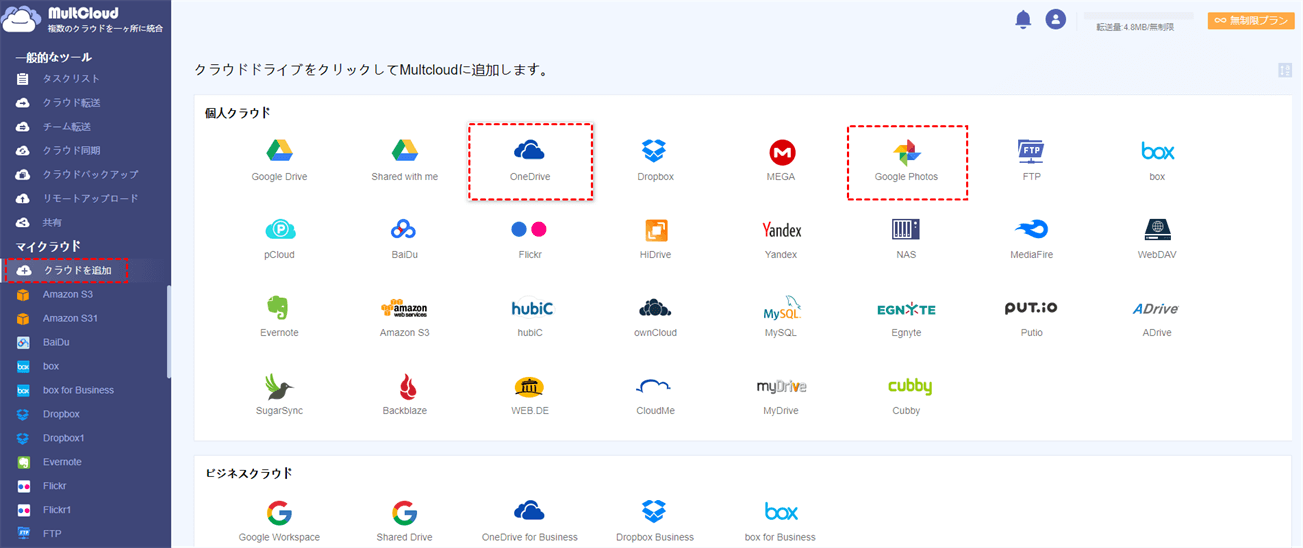Choose Dropbox Business cloud
This screenshot has width=1303, height=548.
655,521
